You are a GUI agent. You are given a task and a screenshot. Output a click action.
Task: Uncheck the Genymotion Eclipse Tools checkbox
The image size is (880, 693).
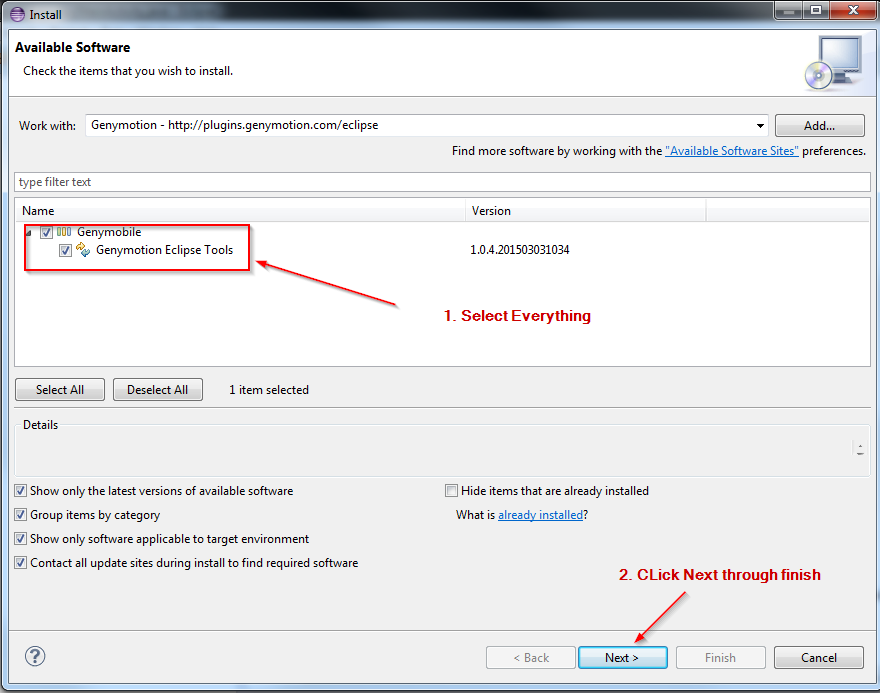point(65,250)
